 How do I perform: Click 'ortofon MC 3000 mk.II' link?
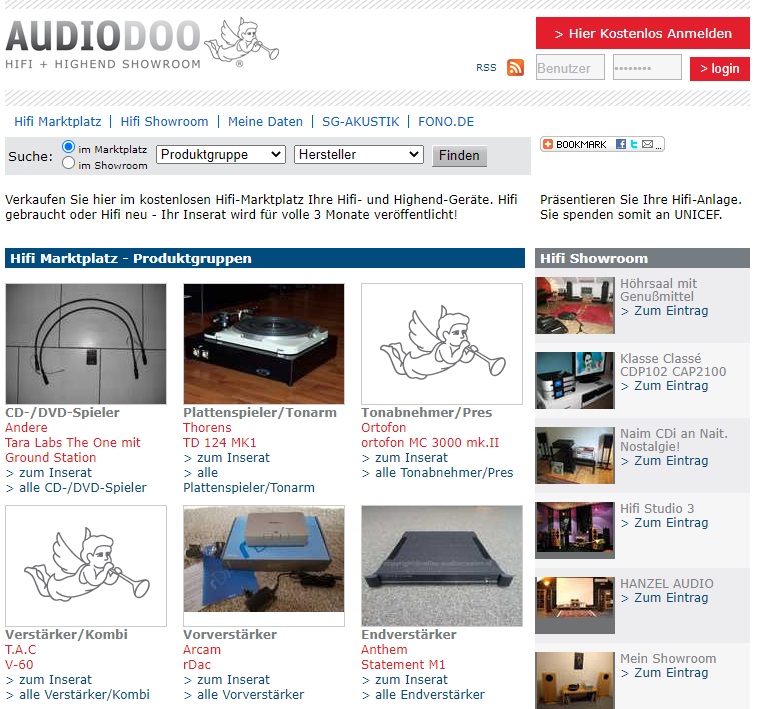(x=430, y=443)
